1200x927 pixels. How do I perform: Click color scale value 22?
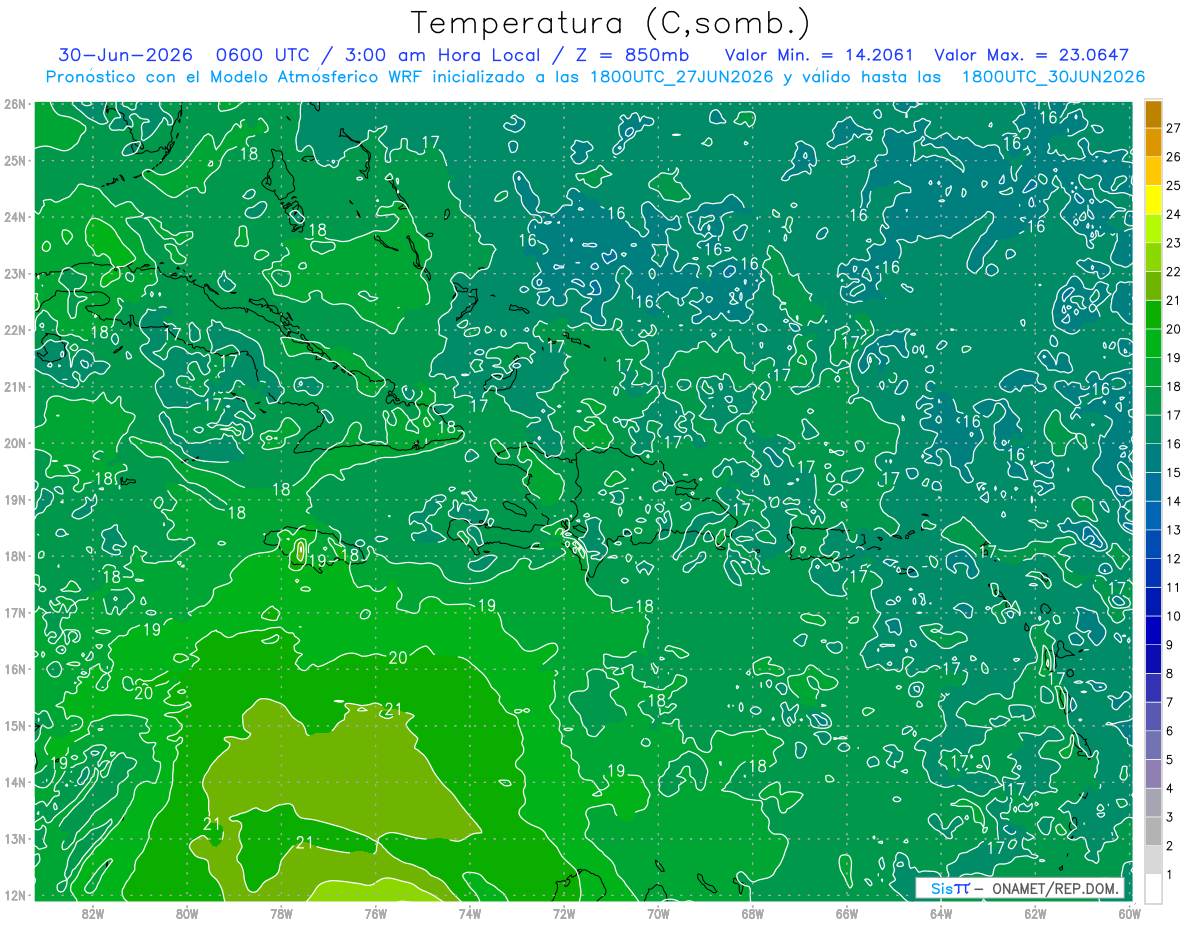1174,272
